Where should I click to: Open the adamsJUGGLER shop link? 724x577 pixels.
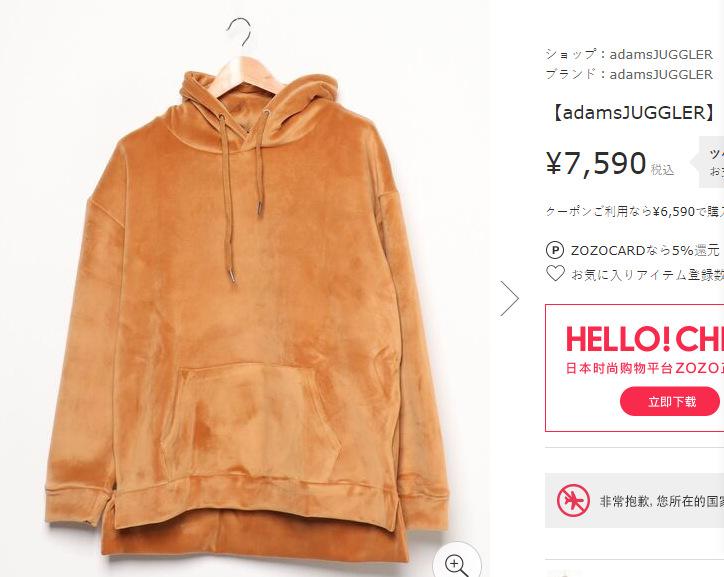point(661,54)
